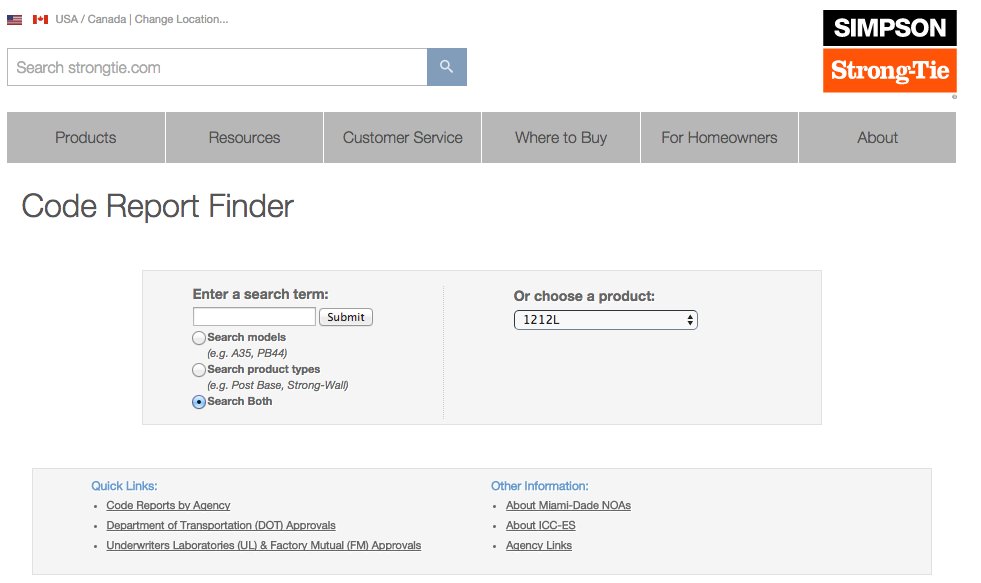
Task: Open Department of Transportation (DOT) Approvals link
Action: point(221,525)
